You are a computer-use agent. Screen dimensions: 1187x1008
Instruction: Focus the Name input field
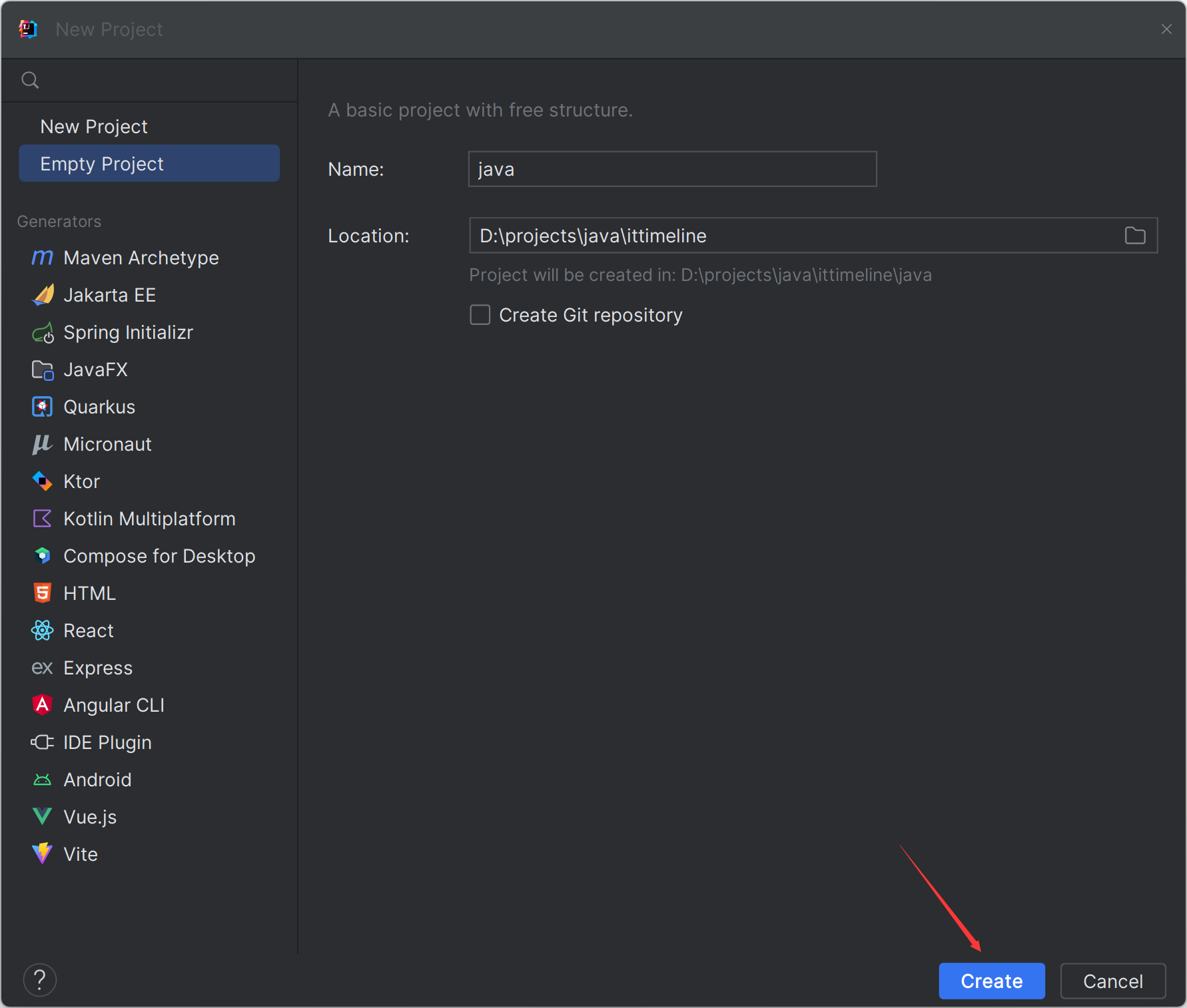pyautogui.click(x=673, y=169)
